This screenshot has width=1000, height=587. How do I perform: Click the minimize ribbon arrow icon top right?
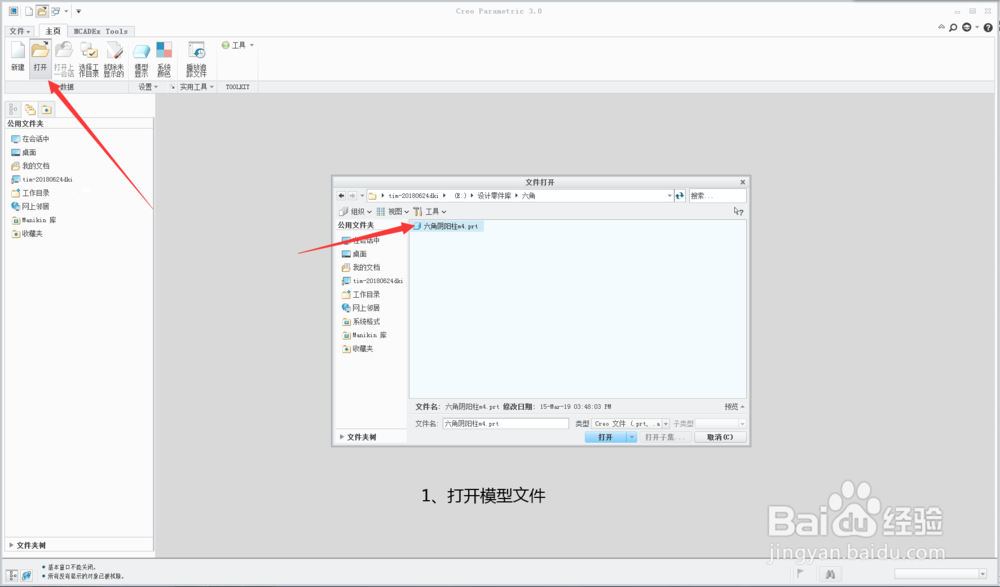941,27
